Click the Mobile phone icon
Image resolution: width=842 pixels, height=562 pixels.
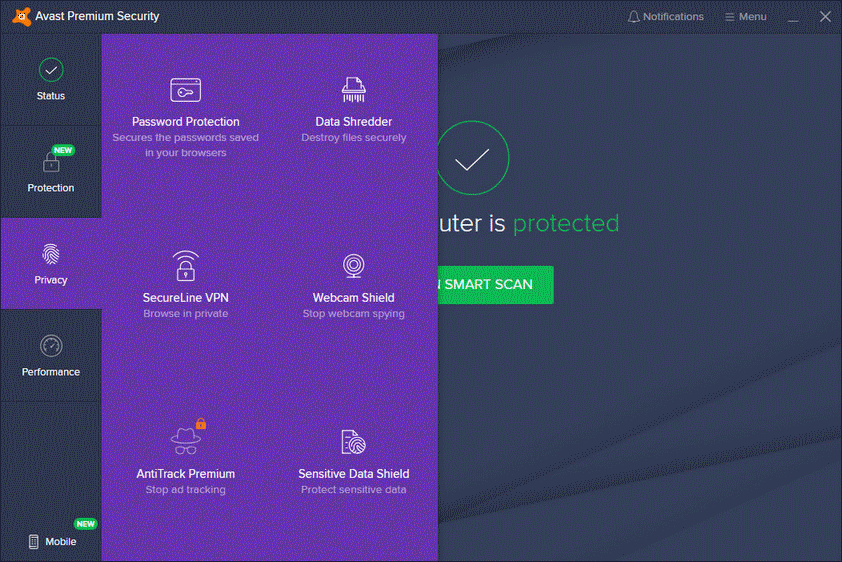[x=33, y=542]
